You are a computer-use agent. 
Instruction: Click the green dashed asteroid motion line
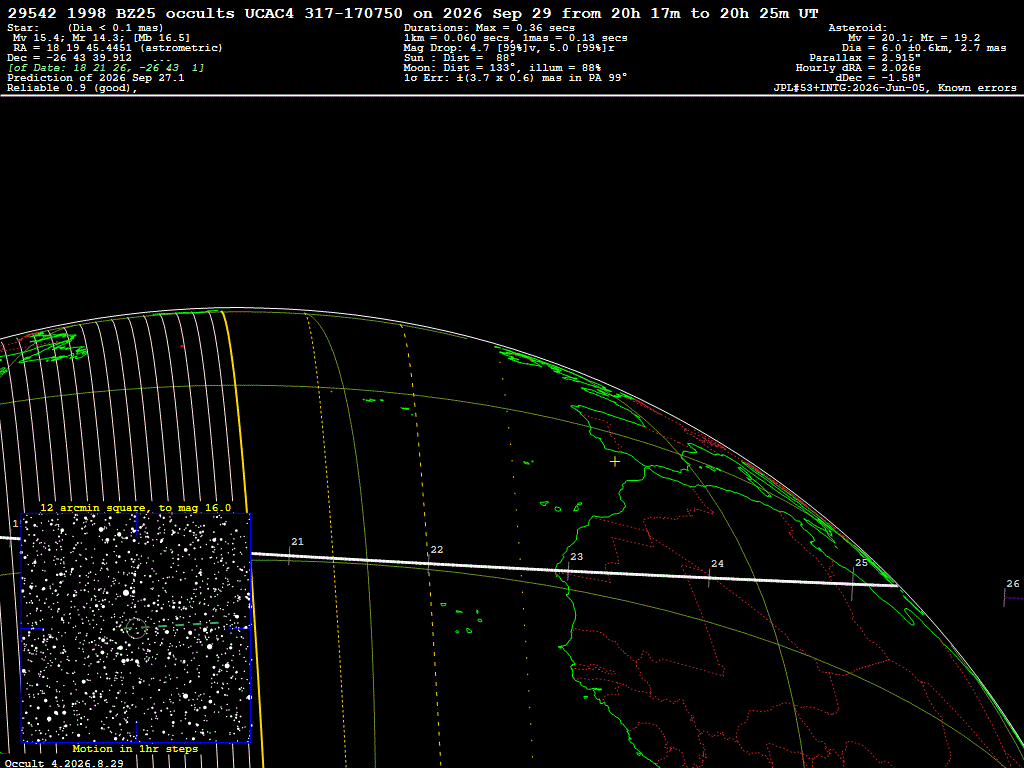[x=186, y=626]
